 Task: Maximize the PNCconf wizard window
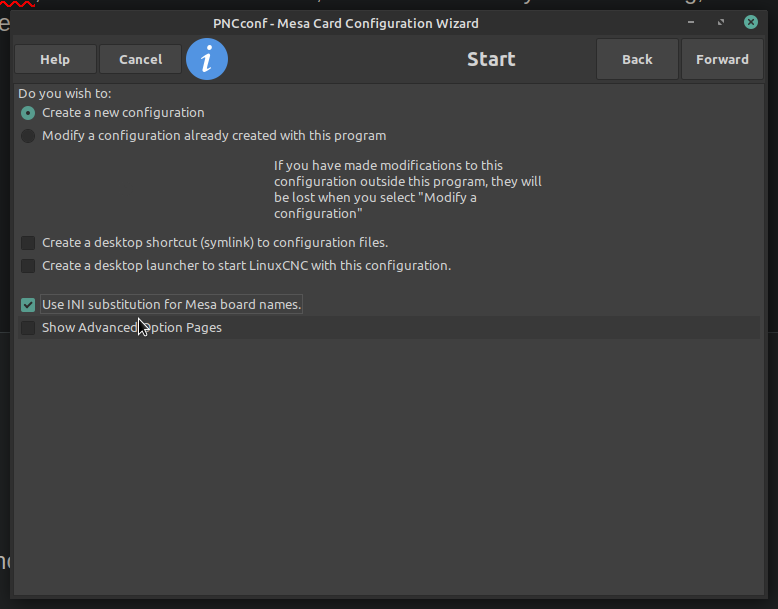[721, 22]
